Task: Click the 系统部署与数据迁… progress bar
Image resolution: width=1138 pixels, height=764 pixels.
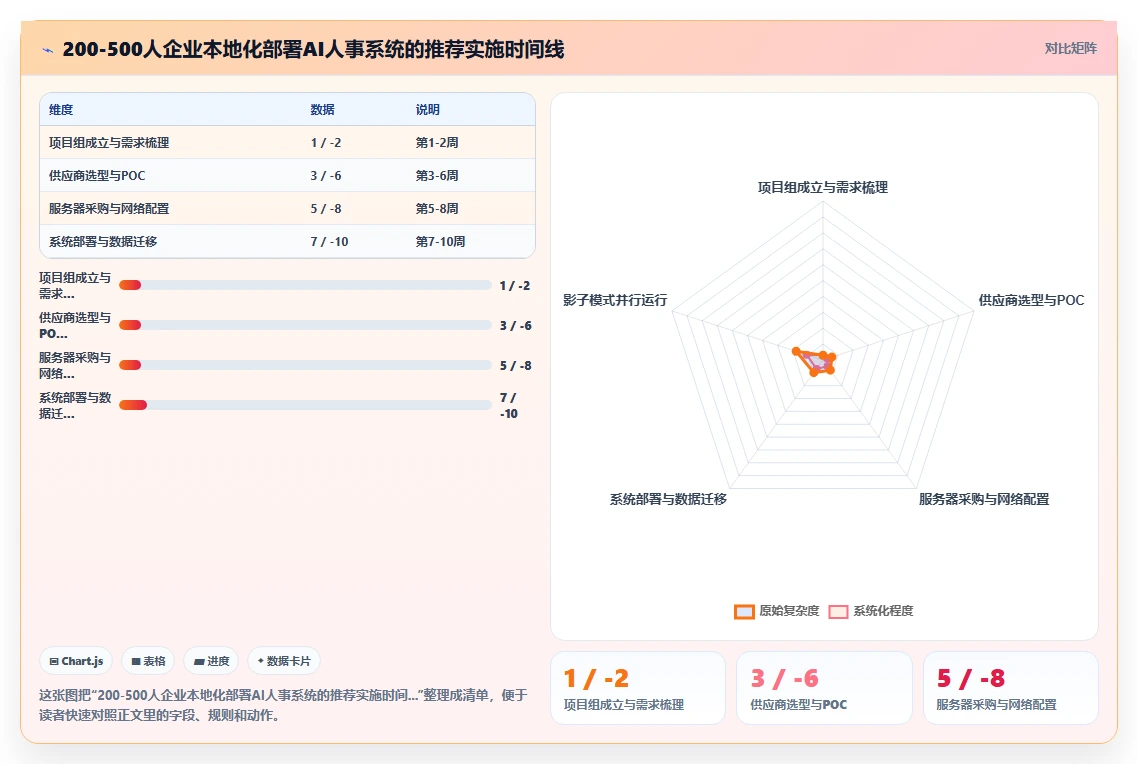Action: coord(306,405)
